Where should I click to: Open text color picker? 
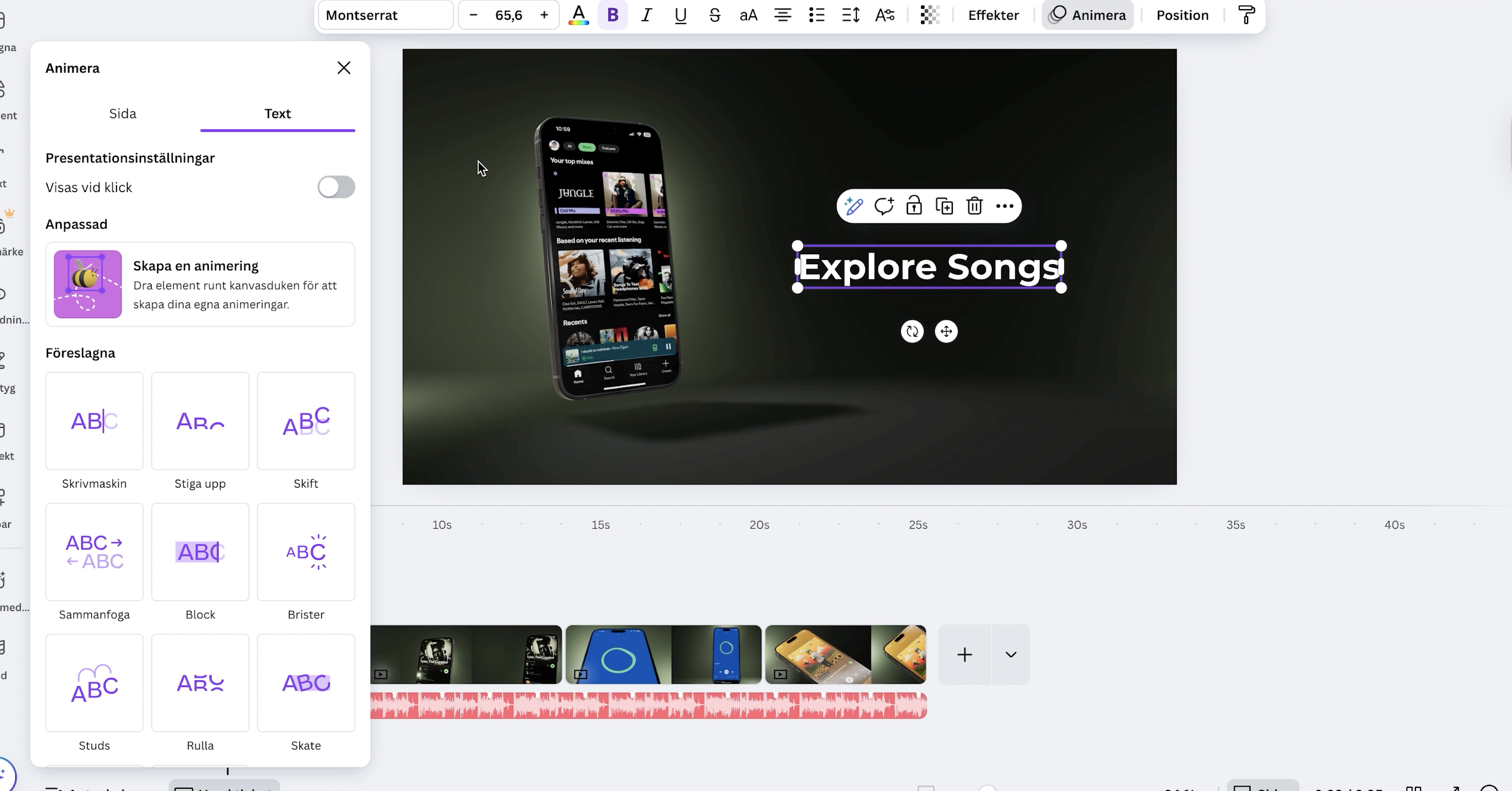pos(578,15)
